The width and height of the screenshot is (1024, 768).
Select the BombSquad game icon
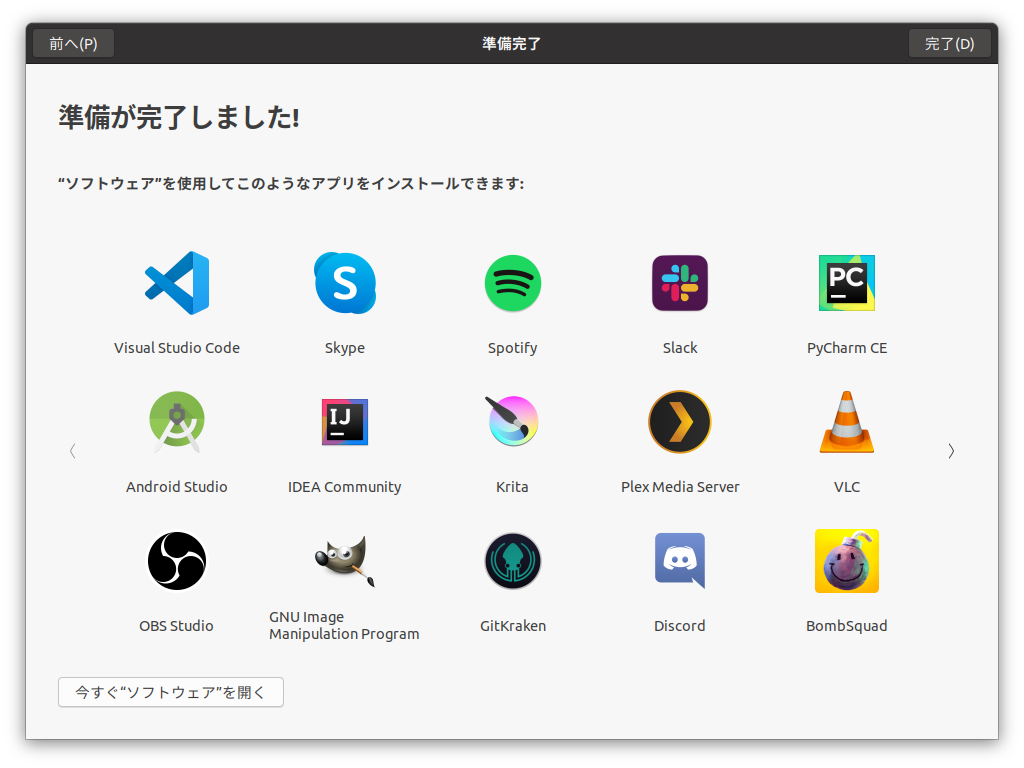(x=847, y=561)
